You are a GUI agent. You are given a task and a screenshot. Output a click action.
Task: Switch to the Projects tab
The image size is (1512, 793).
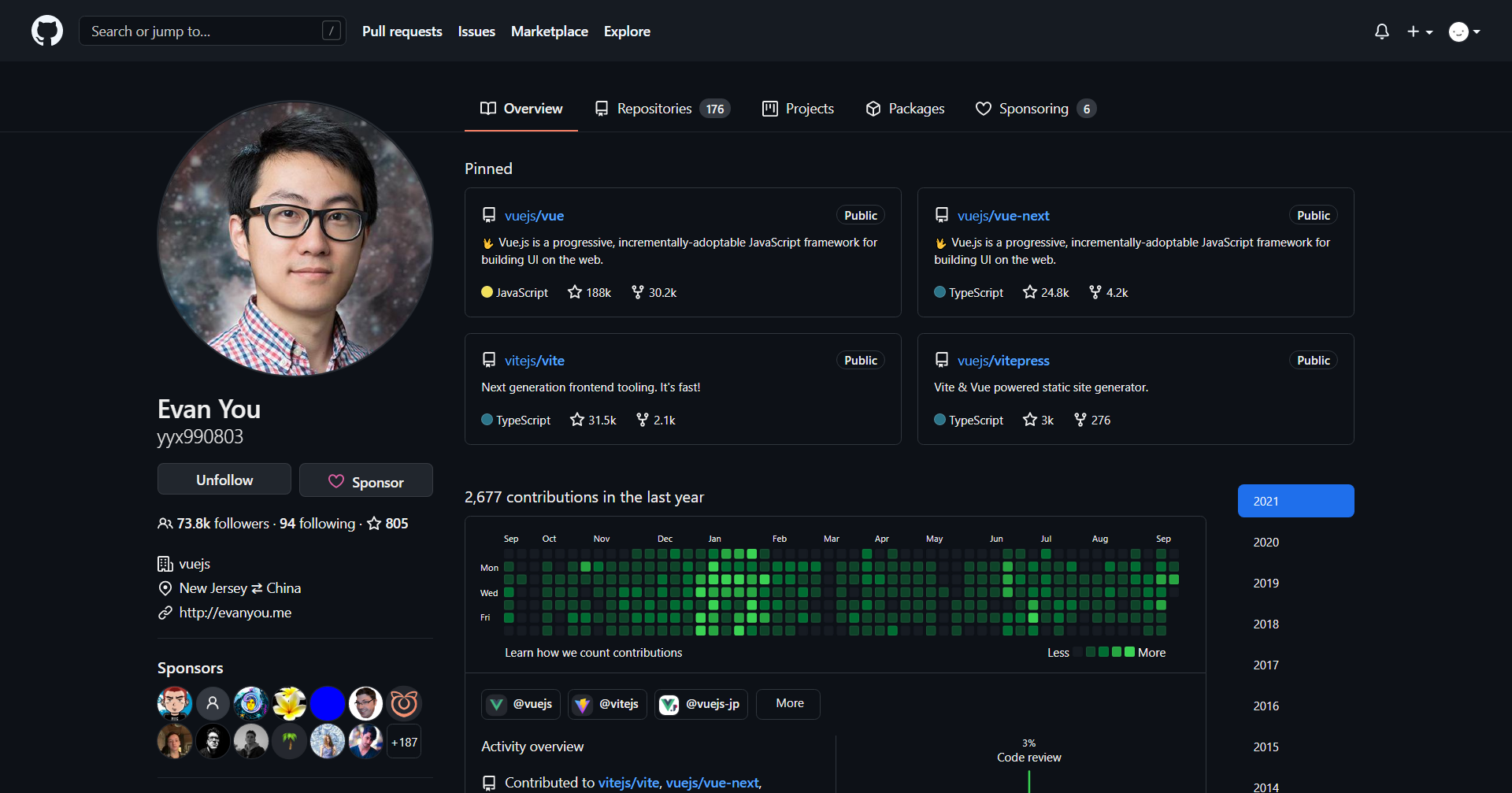[x=798, y=109]
